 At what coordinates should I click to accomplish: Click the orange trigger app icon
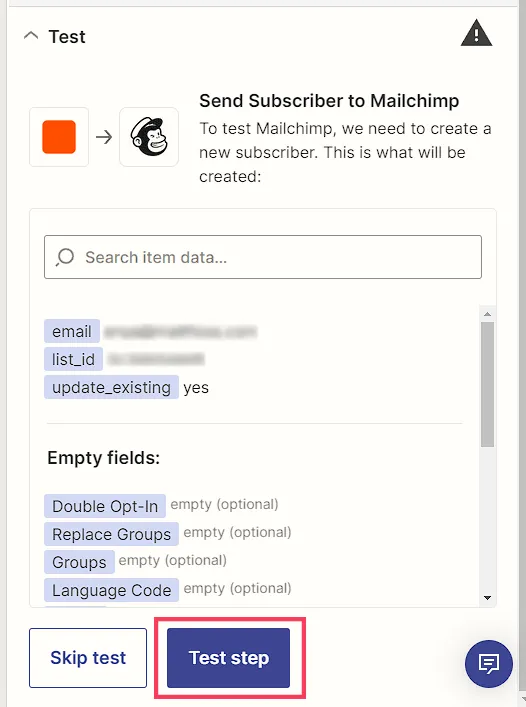point(59,137)
